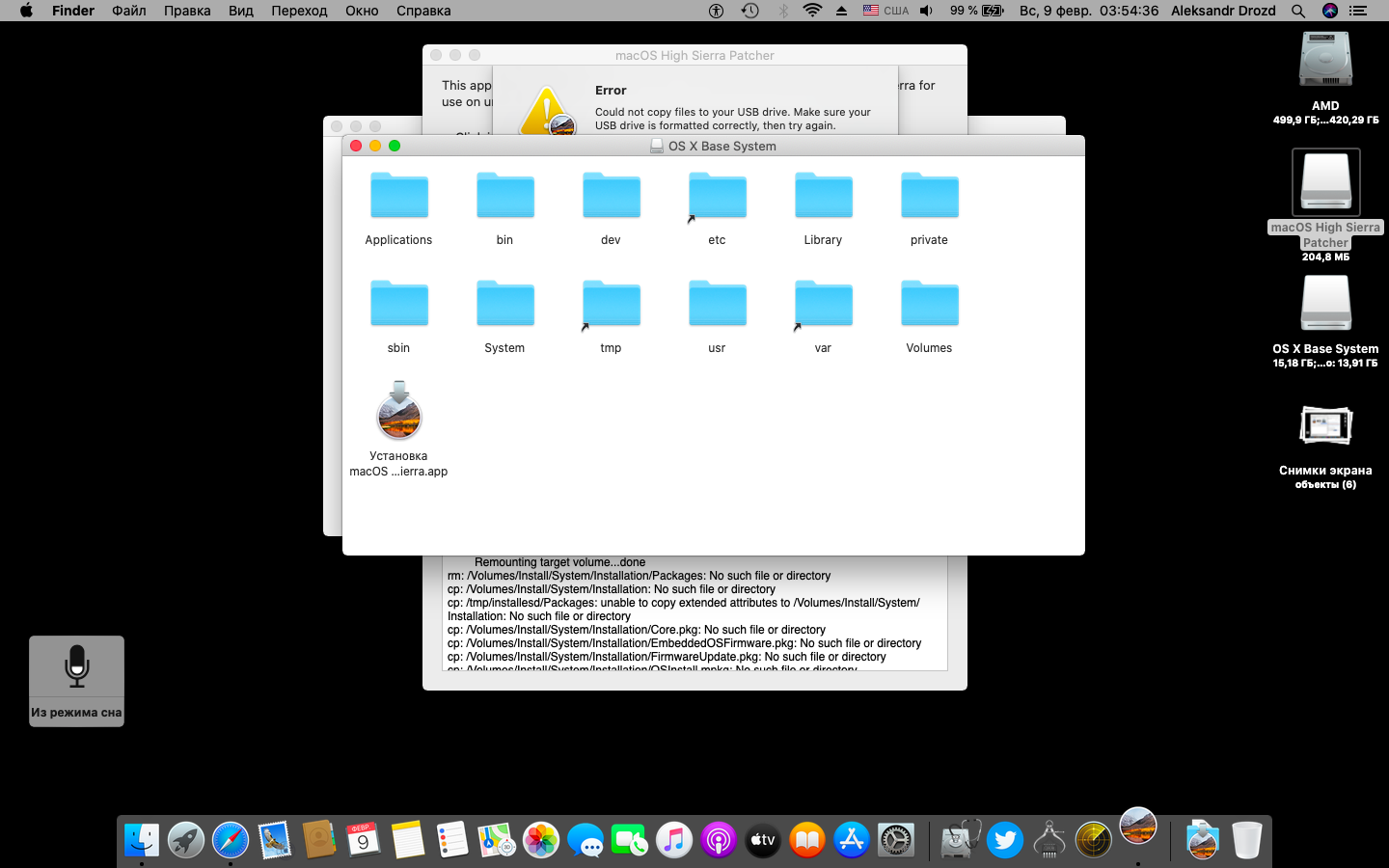Open Calendar in the Dock

coord(364,840)
